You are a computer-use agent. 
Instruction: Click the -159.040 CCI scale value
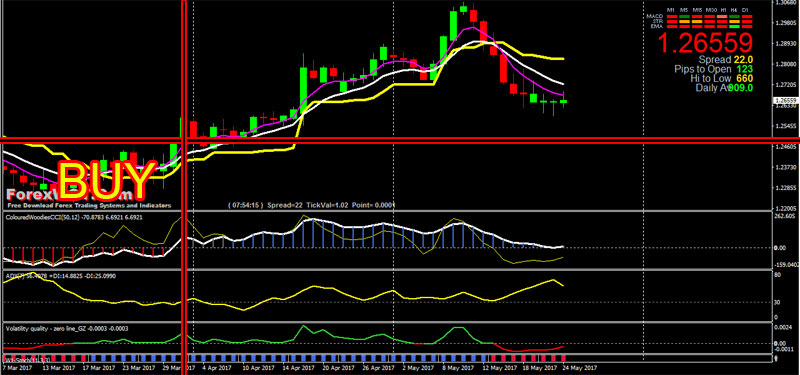786,265
